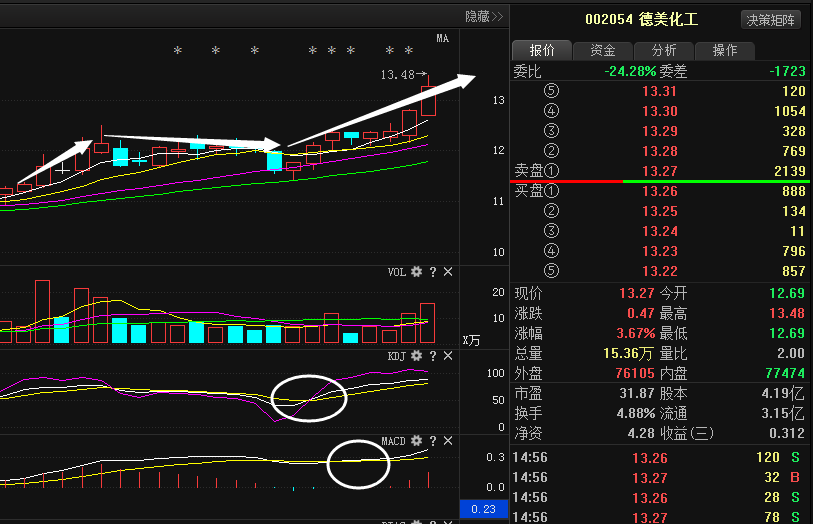Screen dimensions: 813x524
Task: Select the MACD indicator label
Action: click(394, 441)
